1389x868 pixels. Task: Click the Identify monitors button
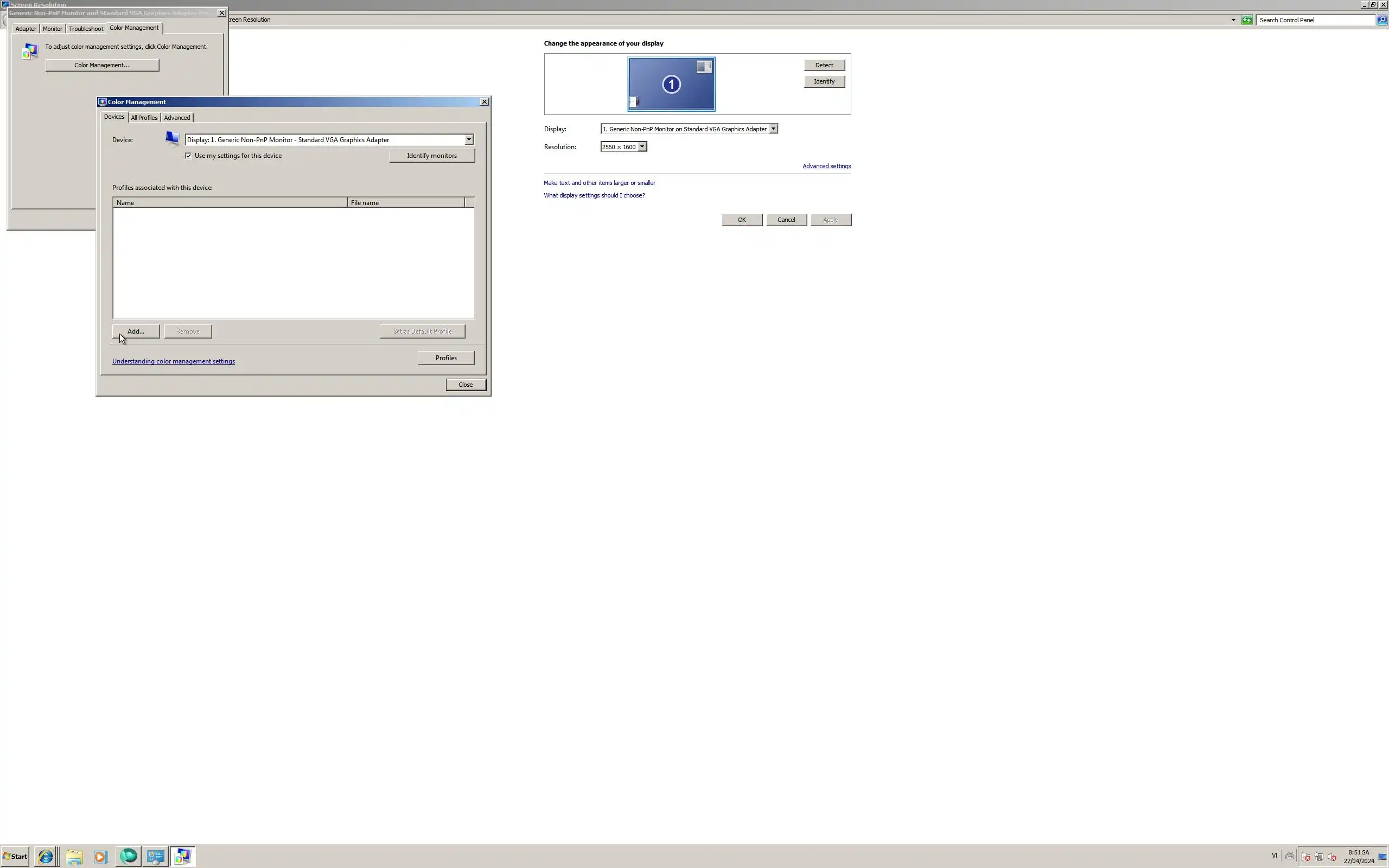coord(432,156)
